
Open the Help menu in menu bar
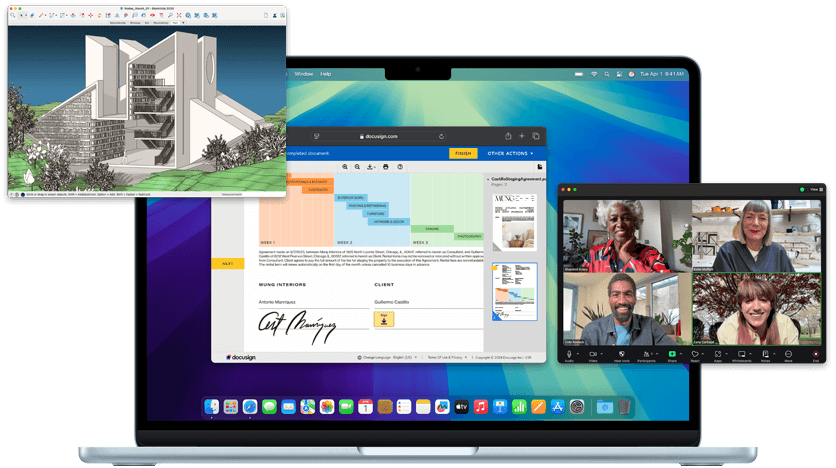tap(326, 74)
